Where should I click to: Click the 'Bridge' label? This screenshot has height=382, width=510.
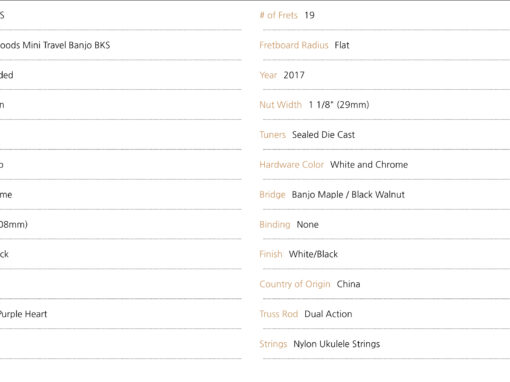[272, 195]
